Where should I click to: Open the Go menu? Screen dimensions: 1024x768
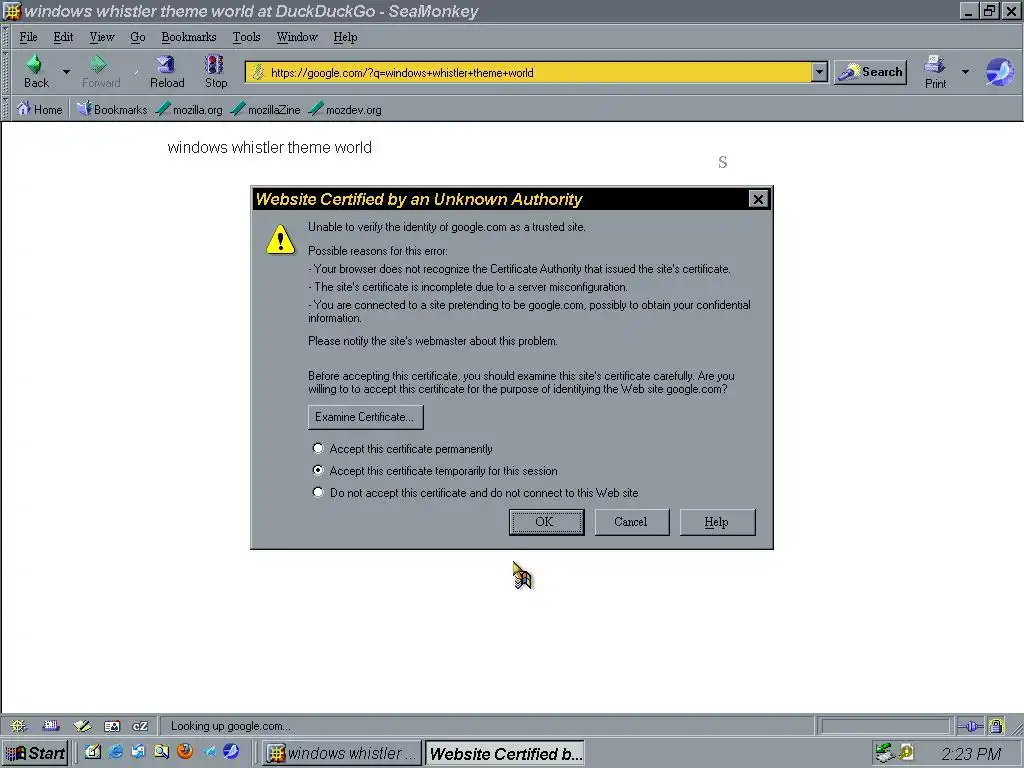pyautogui.click(x=137, y=37)
